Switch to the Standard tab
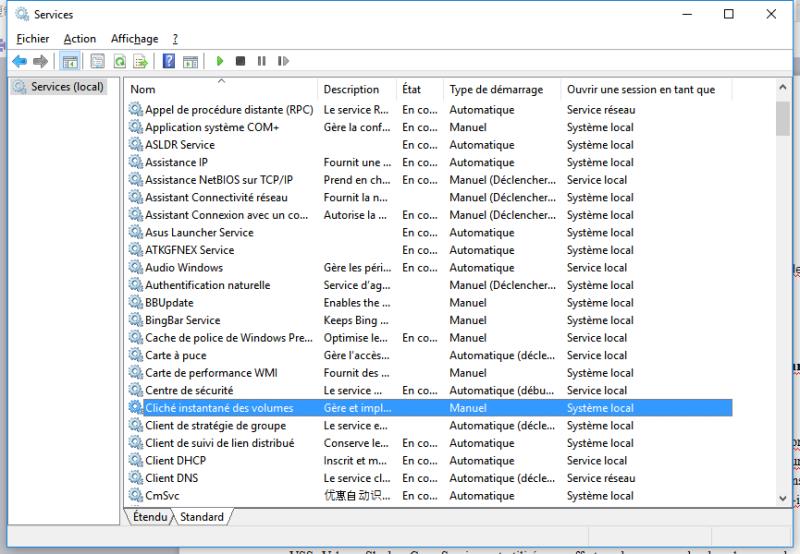 [x=202, y=517]
